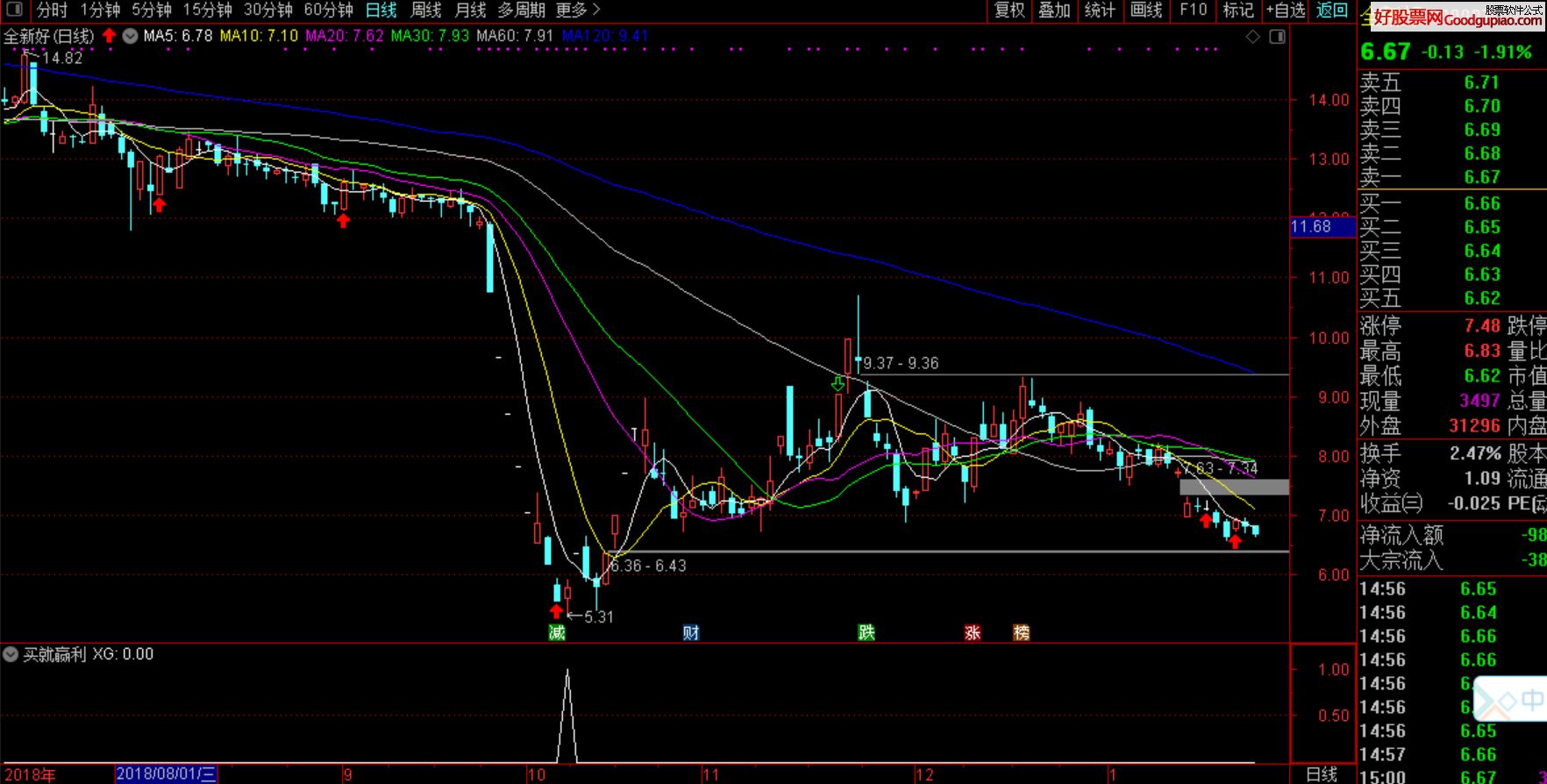
Task: Click the red buy arrow at 5.31 low
Action: (556, 610)
